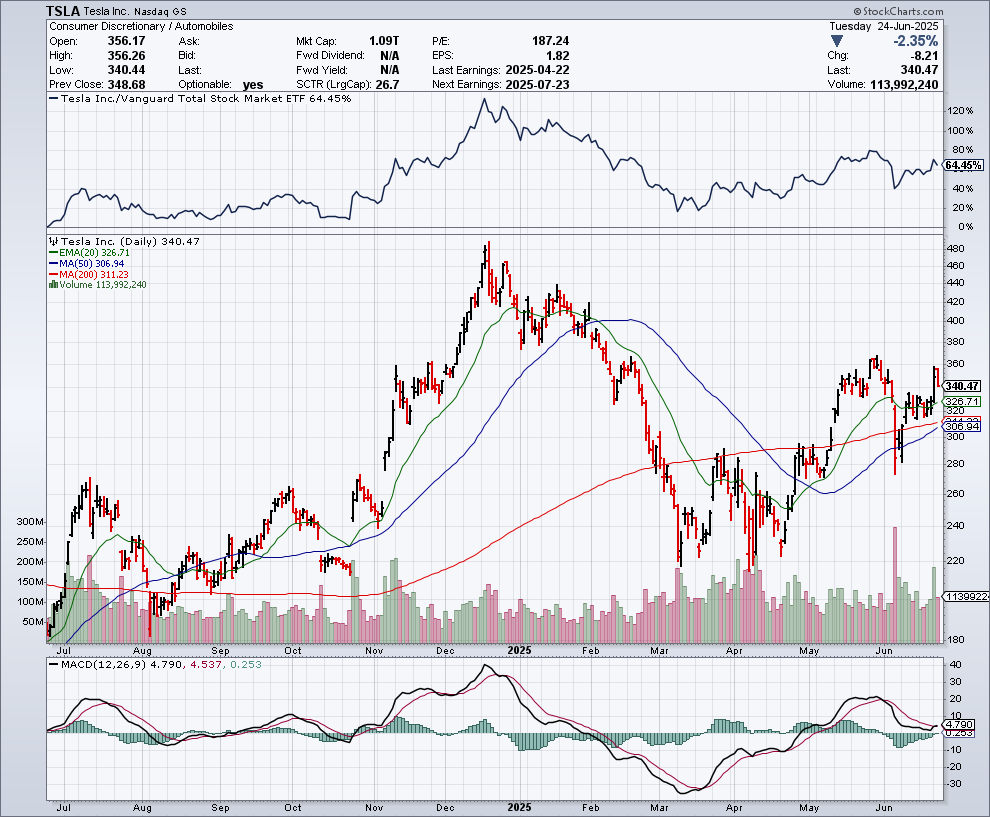Click the Nov month label under MACD panel

[x=374, y=808]
